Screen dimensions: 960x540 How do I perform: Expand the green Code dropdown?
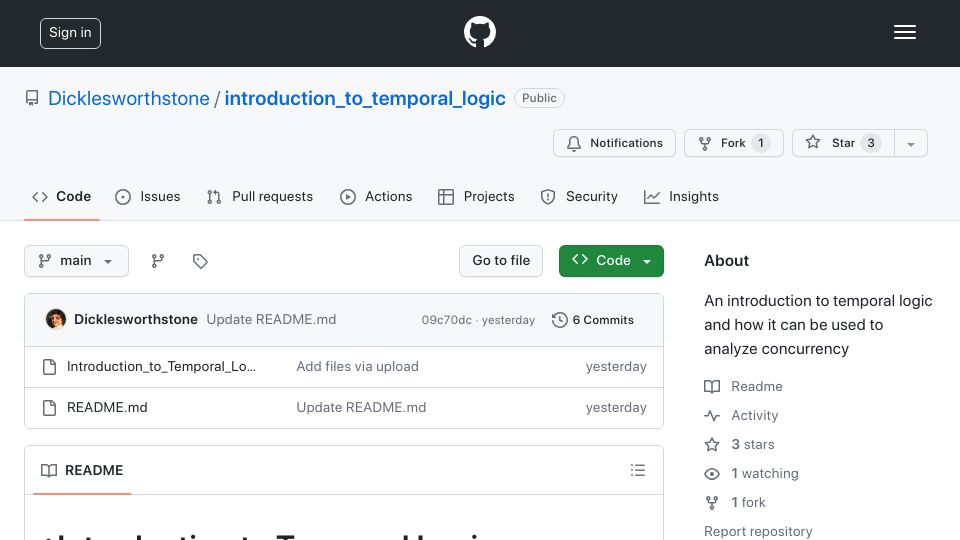(611, 261)
